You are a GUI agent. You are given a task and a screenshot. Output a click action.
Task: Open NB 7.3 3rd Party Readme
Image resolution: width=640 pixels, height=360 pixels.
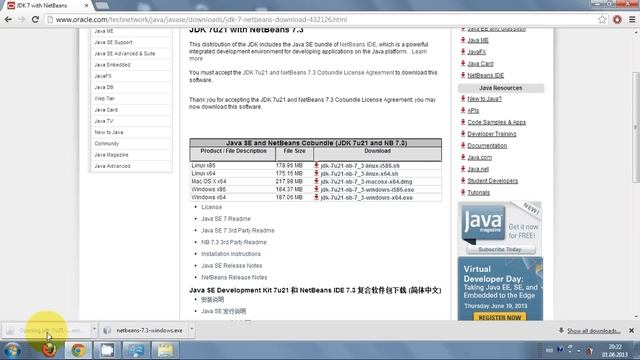point(233,242)
